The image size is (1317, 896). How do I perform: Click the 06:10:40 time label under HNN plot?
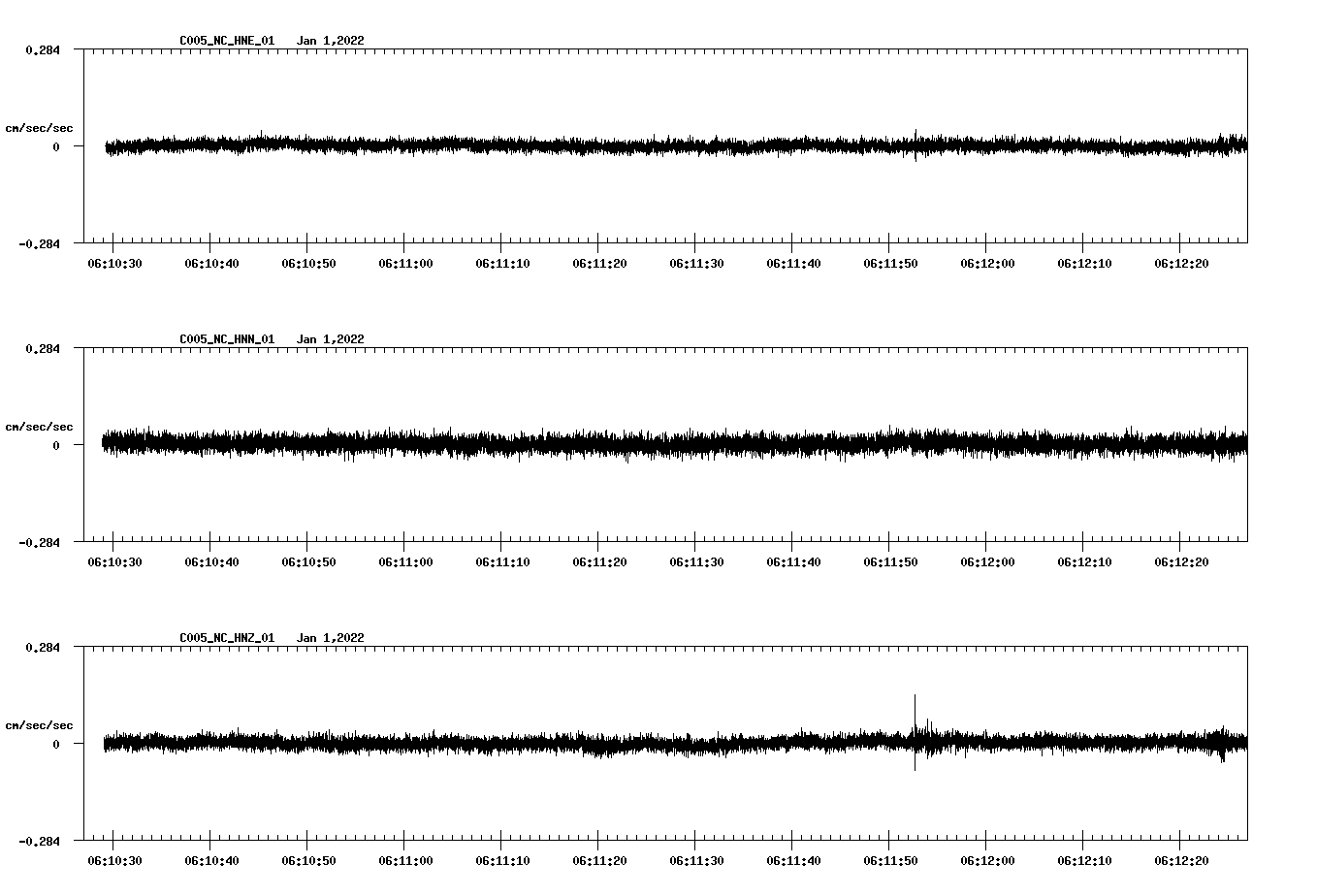coord(211,562)
